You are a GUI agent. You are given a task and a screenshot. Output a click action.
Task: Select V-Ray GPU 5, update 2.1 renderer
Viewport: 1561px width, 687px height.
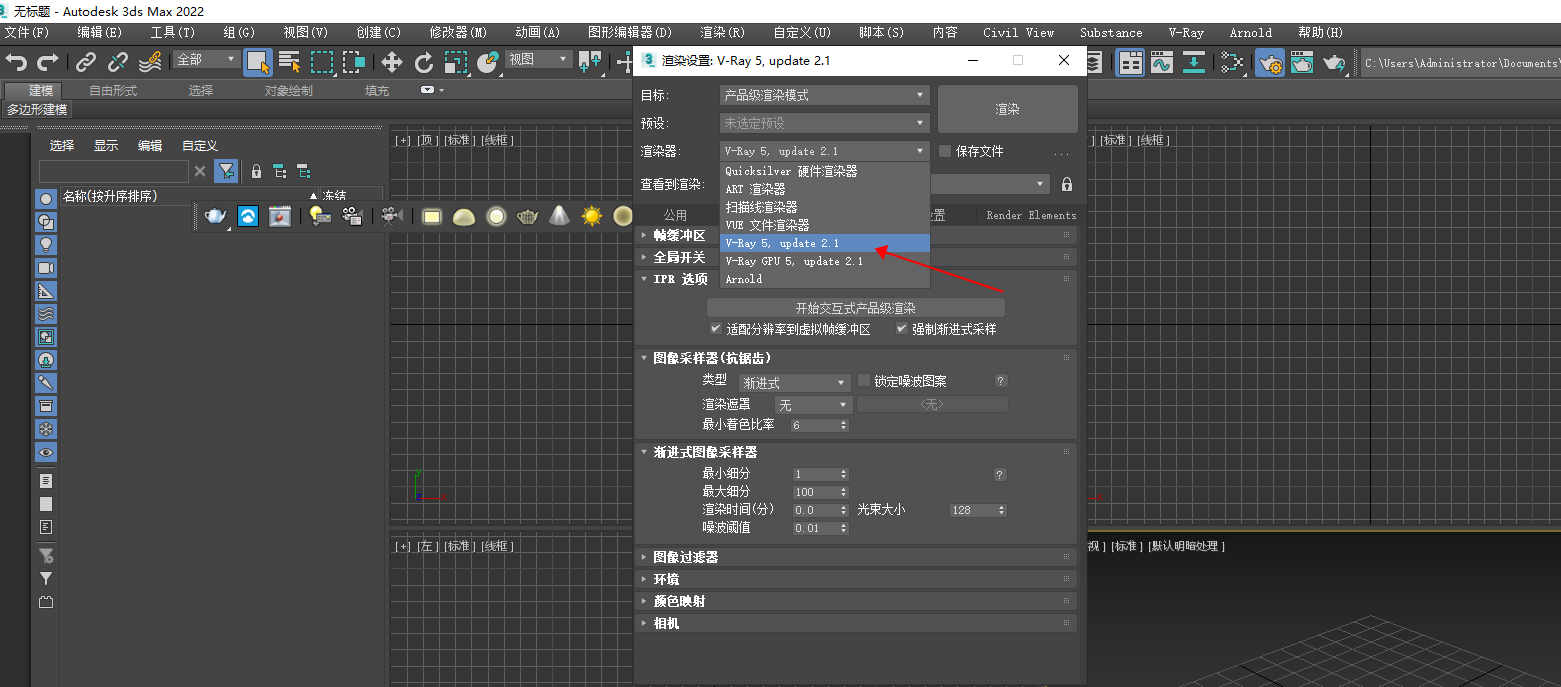[825, 261]
